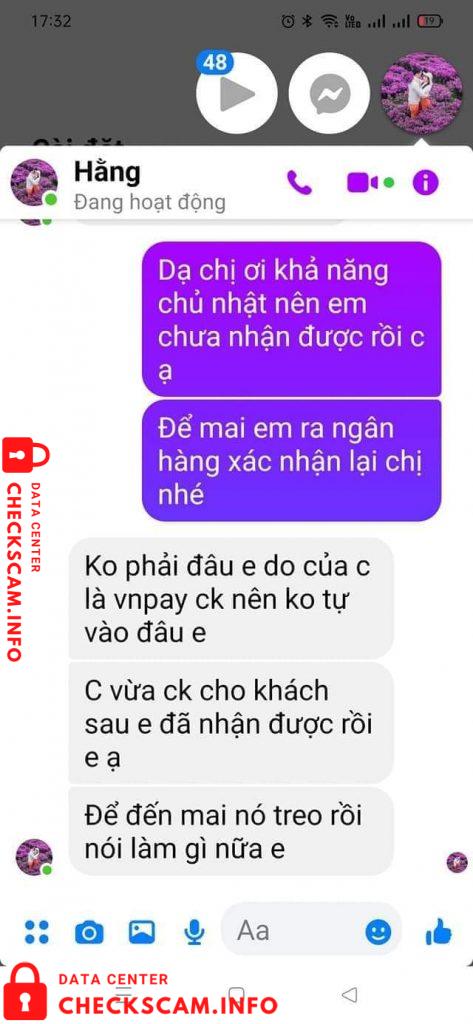The height and width of the screenshot is (1024, 473).
Task: Open the photo gallery picker
Action: [x=142, y=931]
